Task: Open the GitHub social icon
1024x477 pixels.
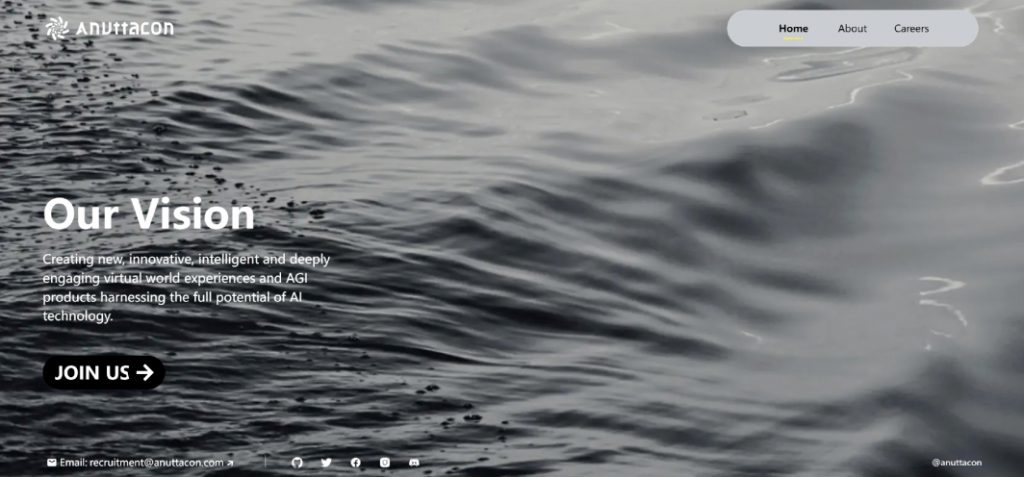Action: [297, 463]
